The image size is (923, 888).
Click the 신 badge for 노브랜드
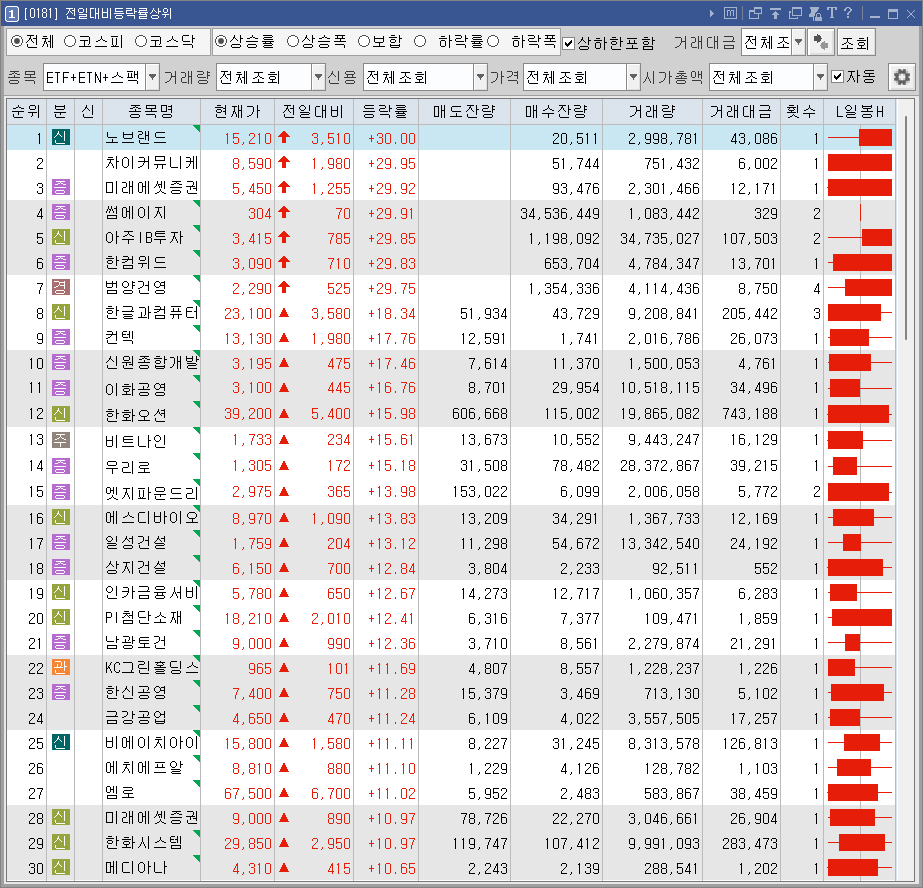coord(60,138)
